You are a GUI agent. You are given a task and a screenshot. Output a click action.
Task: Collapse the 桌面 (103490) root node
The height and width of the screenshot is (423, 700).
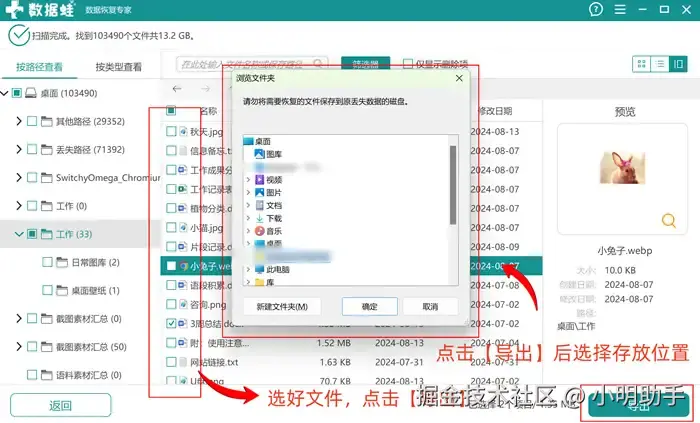click(x=4, y=93)
